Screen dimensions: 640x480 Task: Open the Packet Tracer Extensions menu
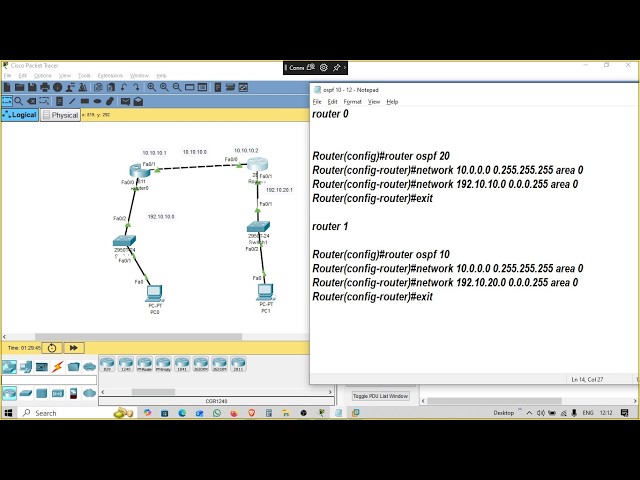110,76
